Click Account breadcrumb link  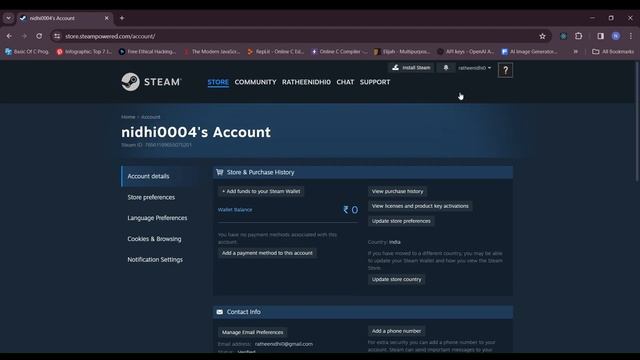click(151, 117)
